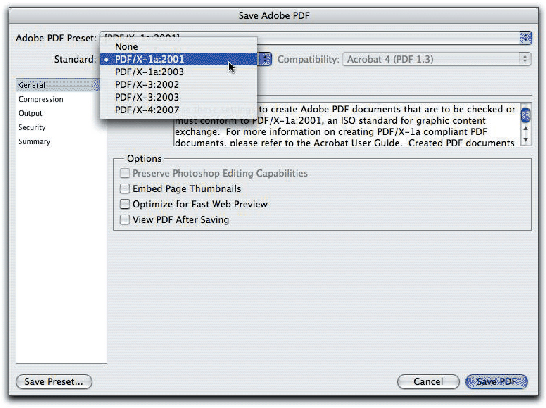Click the Save Preset button
Image resolution: width=546 pixels, height=408 pixels.
[x=54, y=382]
